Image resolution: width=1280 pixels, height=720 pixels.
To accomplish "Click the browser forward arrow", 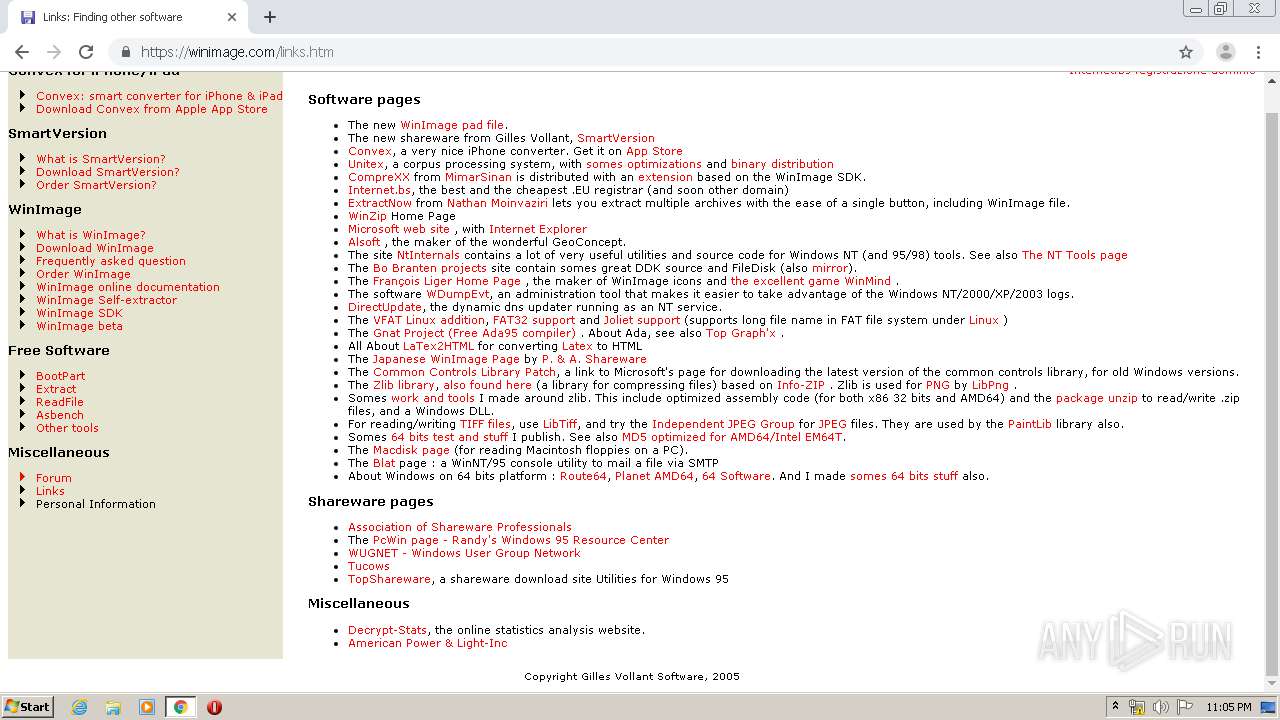I will (x=54, y=52).
